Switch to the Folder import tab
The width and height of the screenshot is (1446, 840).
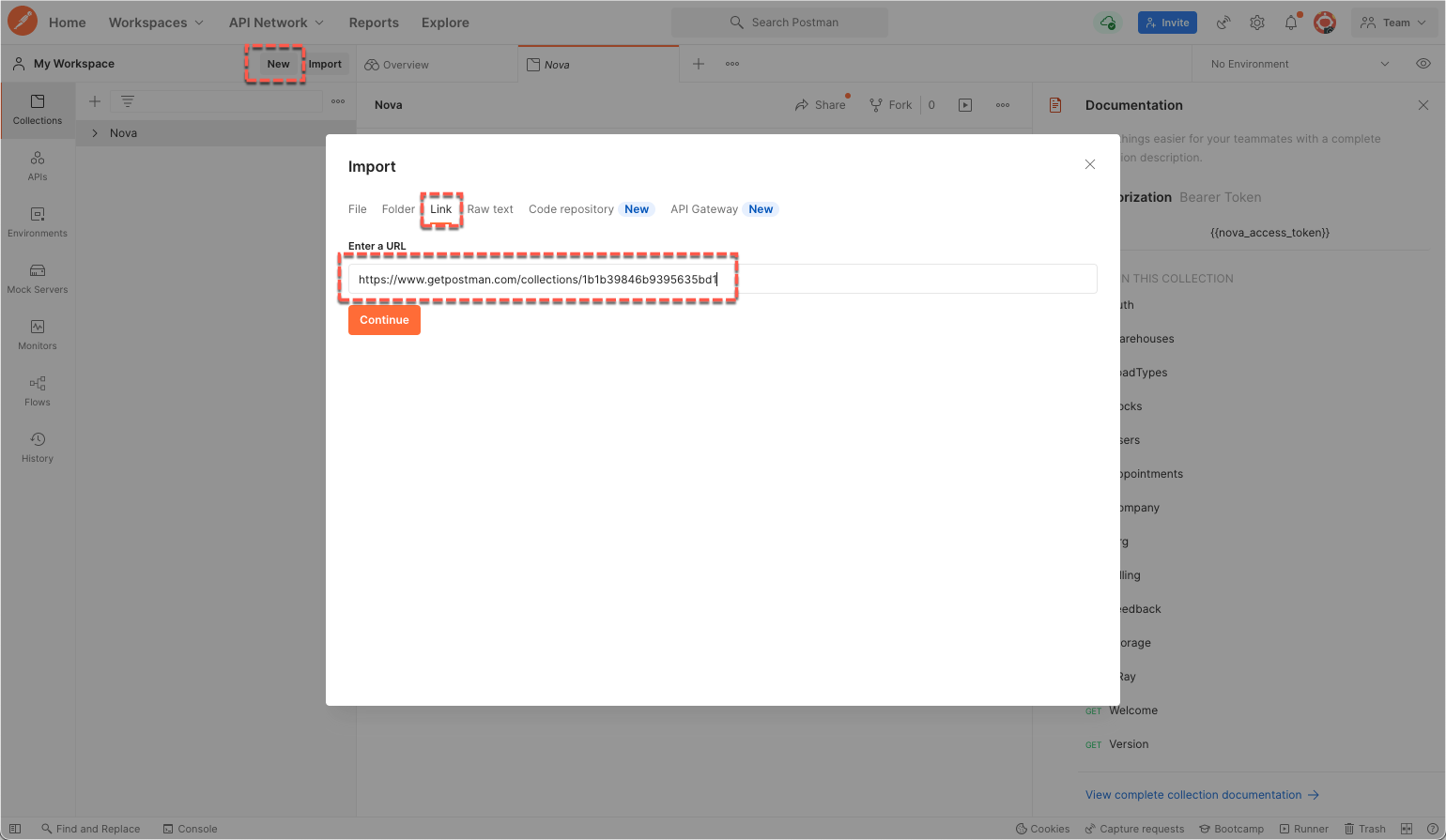pyautogui.click(x=398, y=209)
